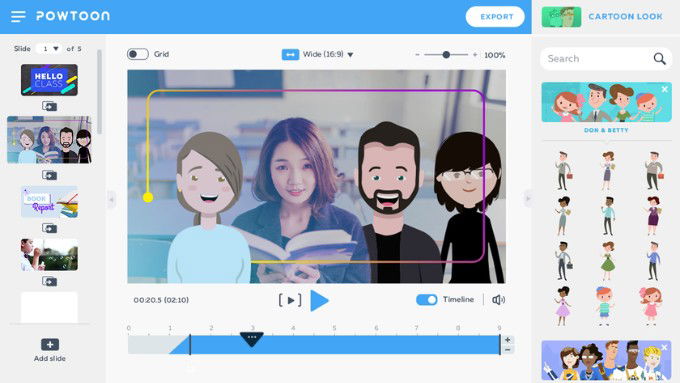Viewport: 680px width, 383px height.
Task: Select woman in green dress character
Action: 608,261
